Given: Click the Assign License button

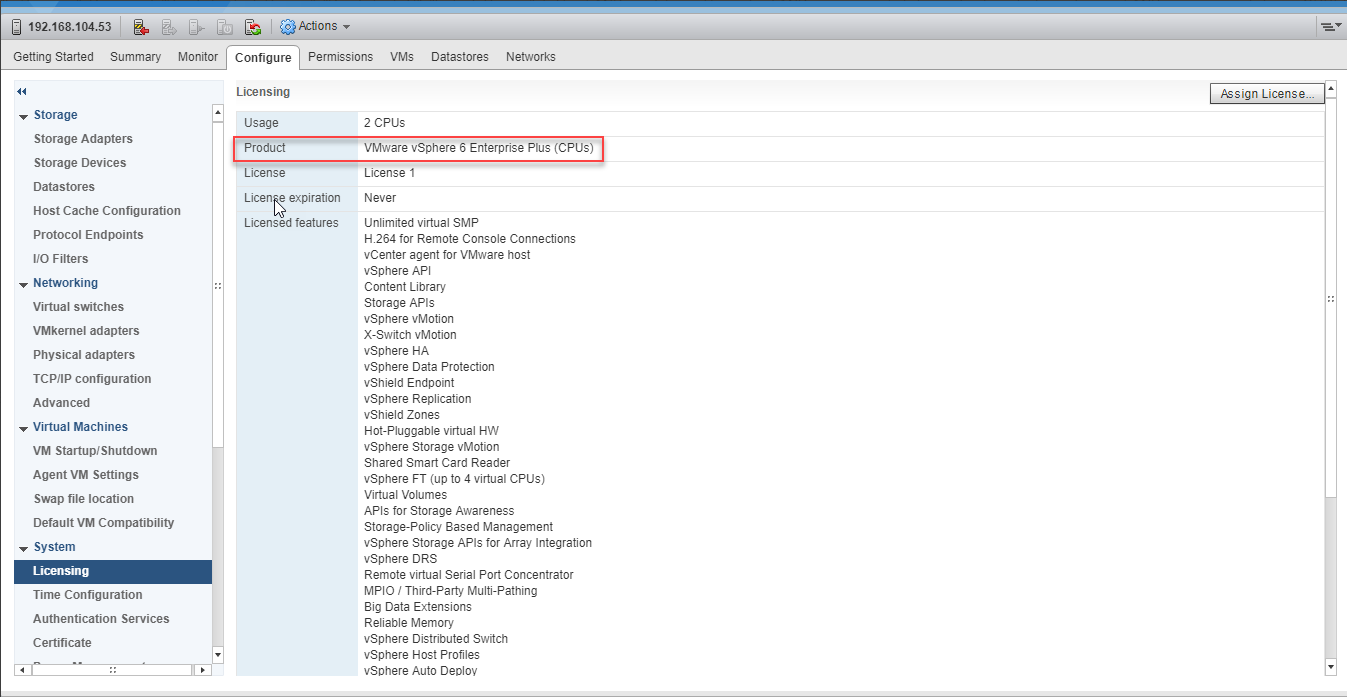Looking at the screenshot, I should tap(1268, 93).
